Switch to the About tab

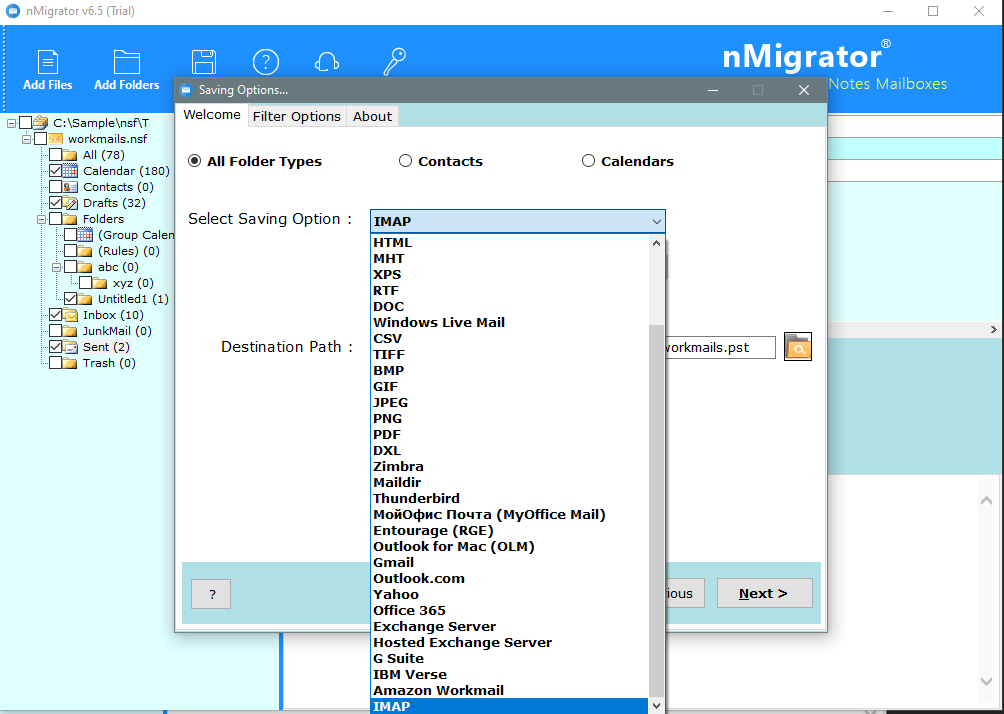coord(372,117)
